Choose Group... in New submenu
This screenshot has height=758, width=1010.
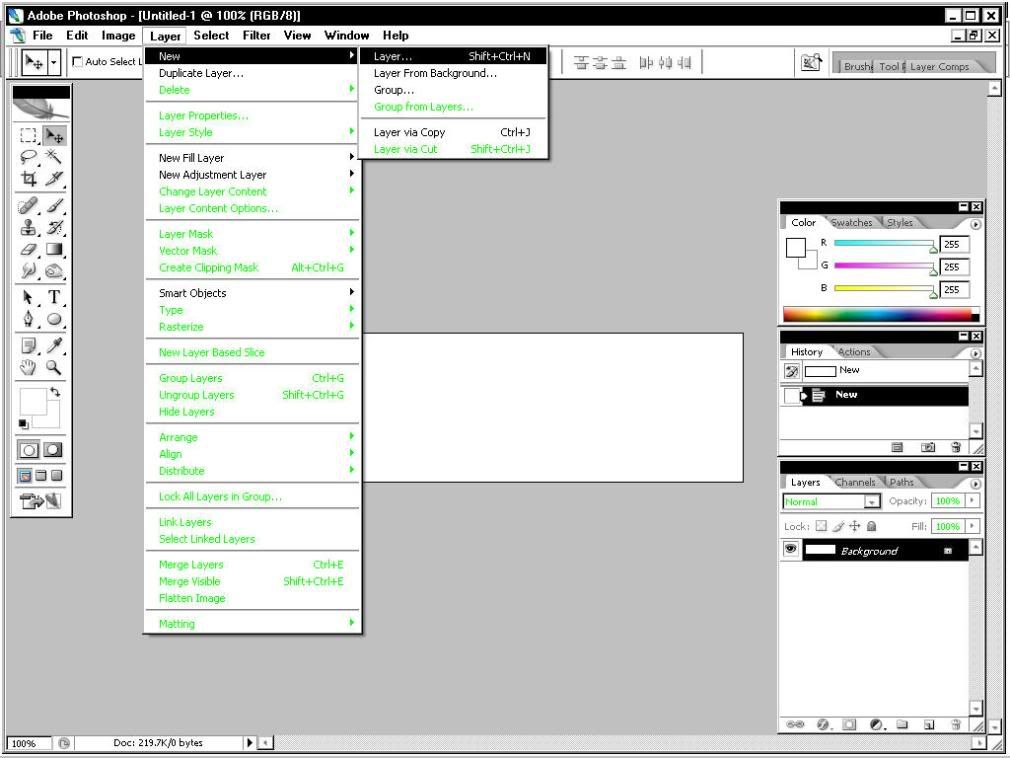click(452, 90)
